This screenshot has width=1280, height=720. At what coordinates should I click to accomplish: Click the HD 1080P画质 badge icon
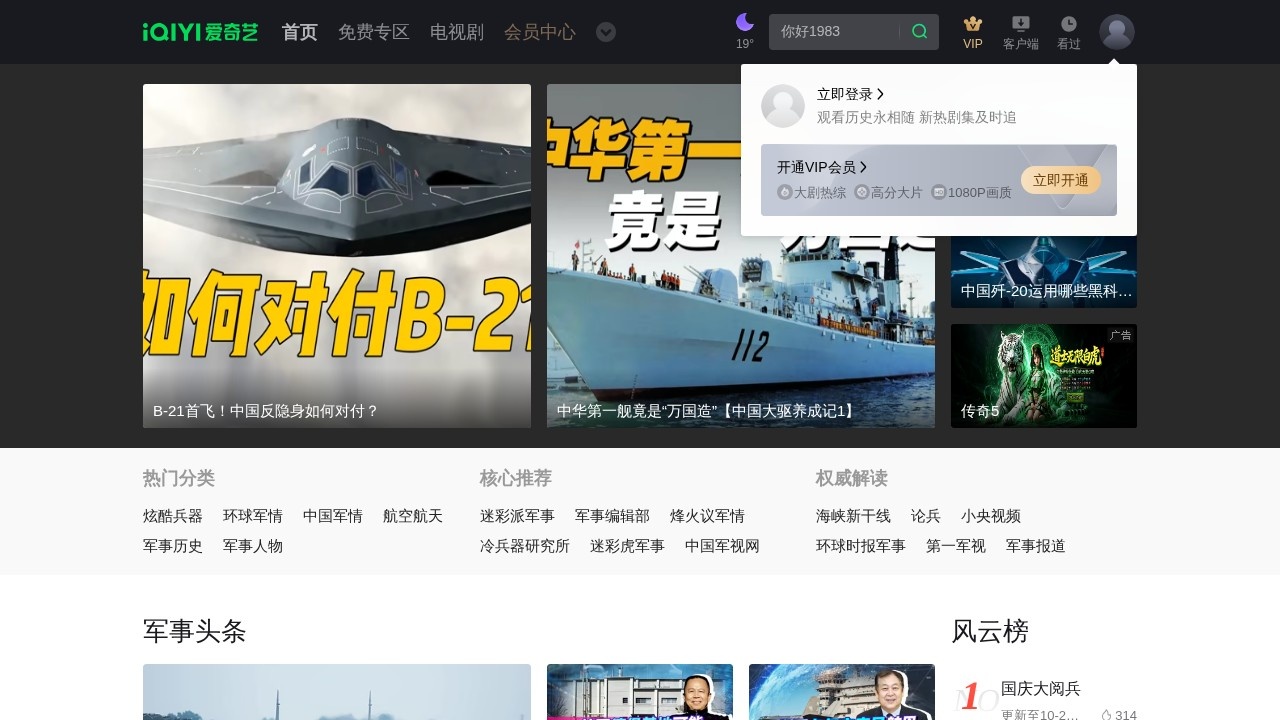coord(940,192)
